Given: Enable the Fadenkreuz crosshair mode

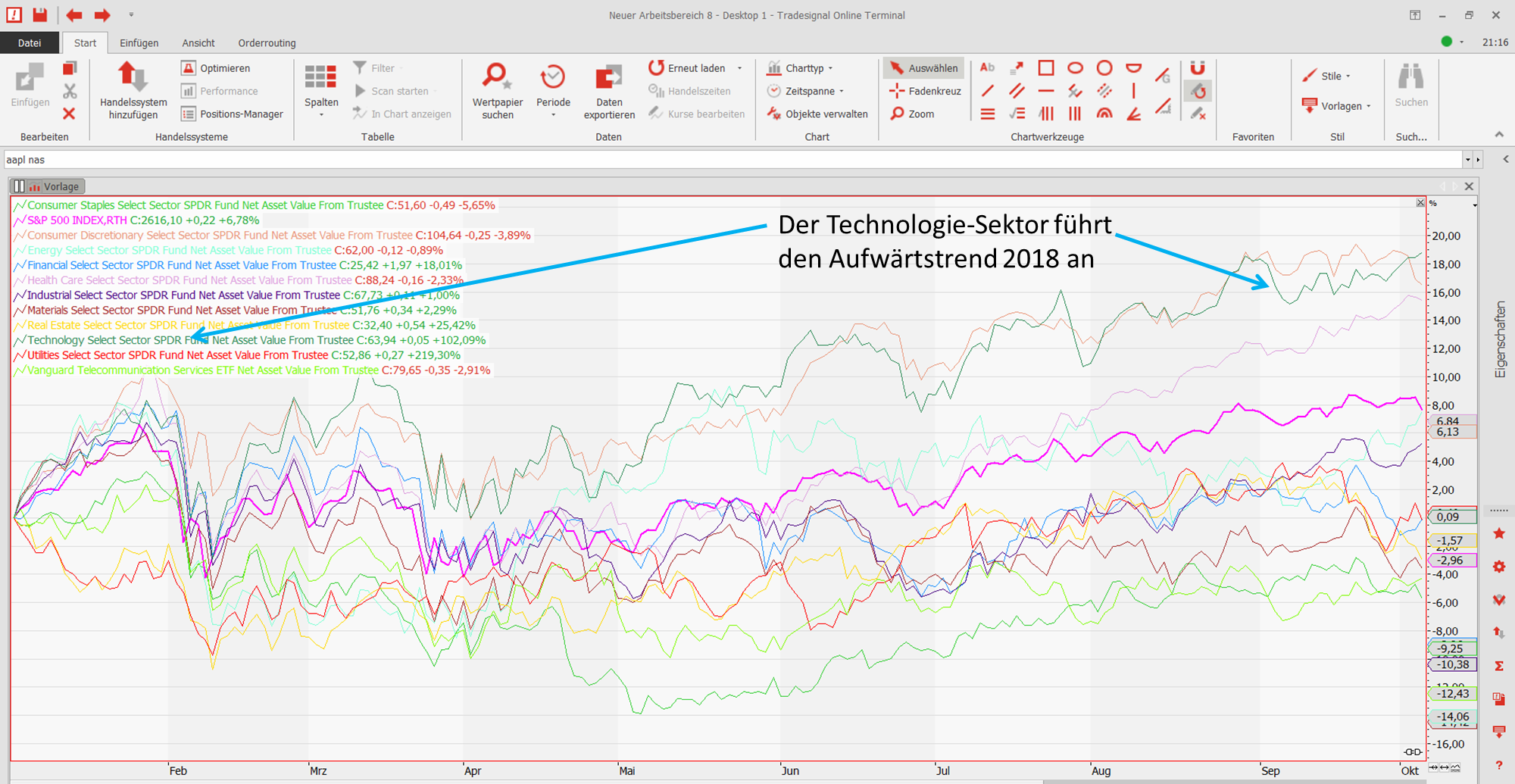Looking at the screenshot, I should [x=925, y=91].
